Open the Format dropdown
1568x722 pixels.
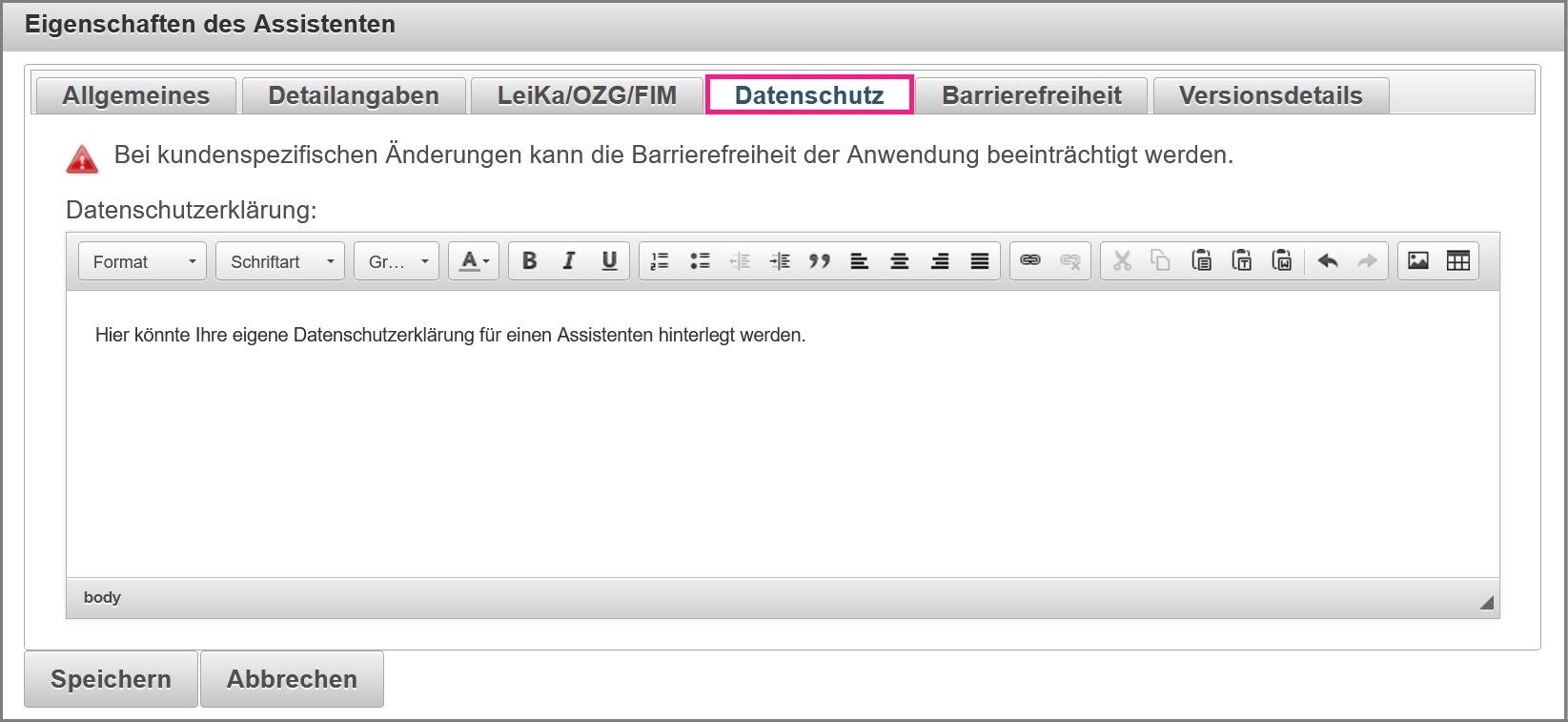click(147, 261)
